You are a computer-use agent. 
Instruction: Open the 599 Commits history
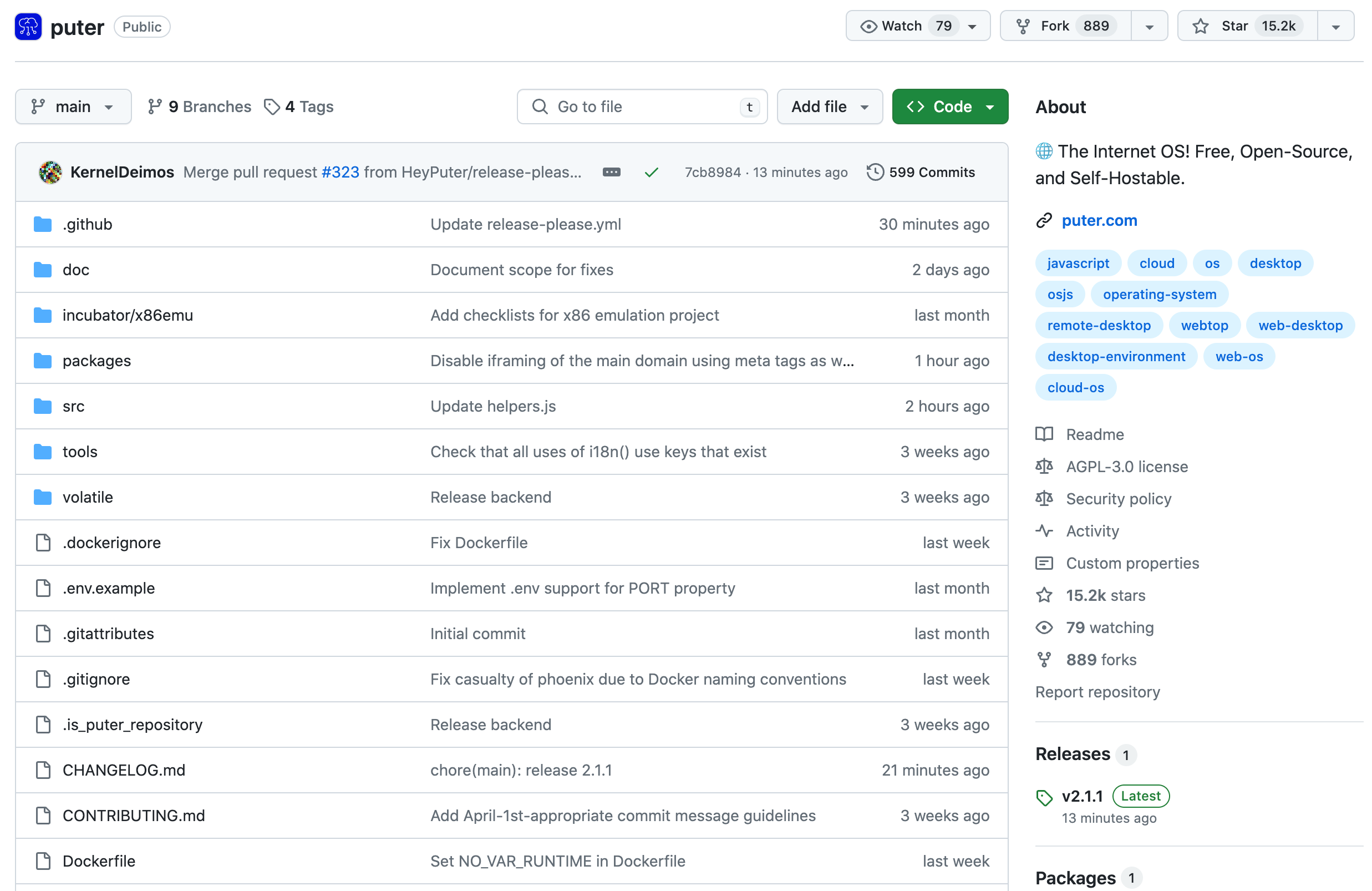[x=921, y=172]
